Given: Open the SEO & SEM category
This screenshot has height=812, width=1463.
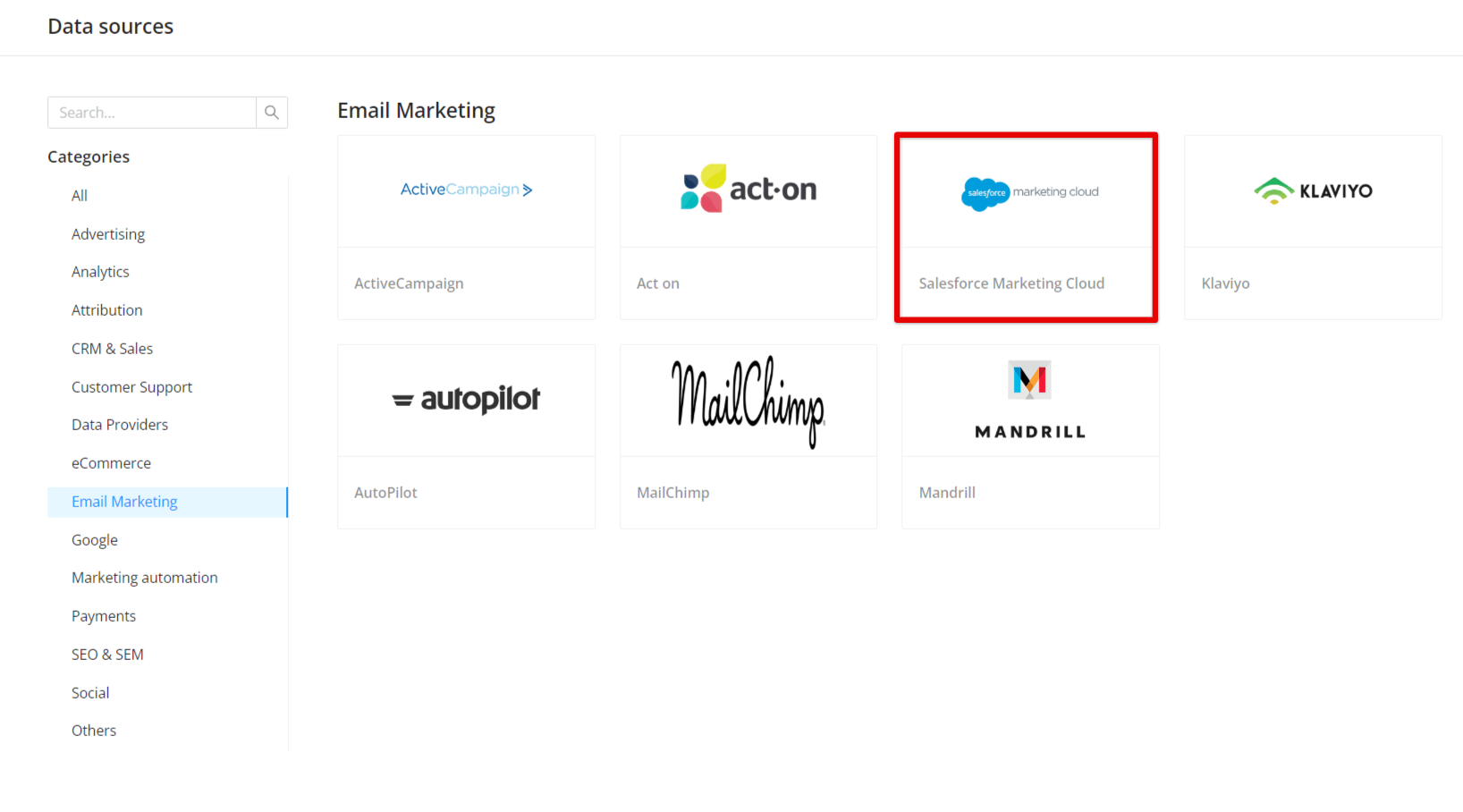Looking at the screenshot, I should (107, 654).
